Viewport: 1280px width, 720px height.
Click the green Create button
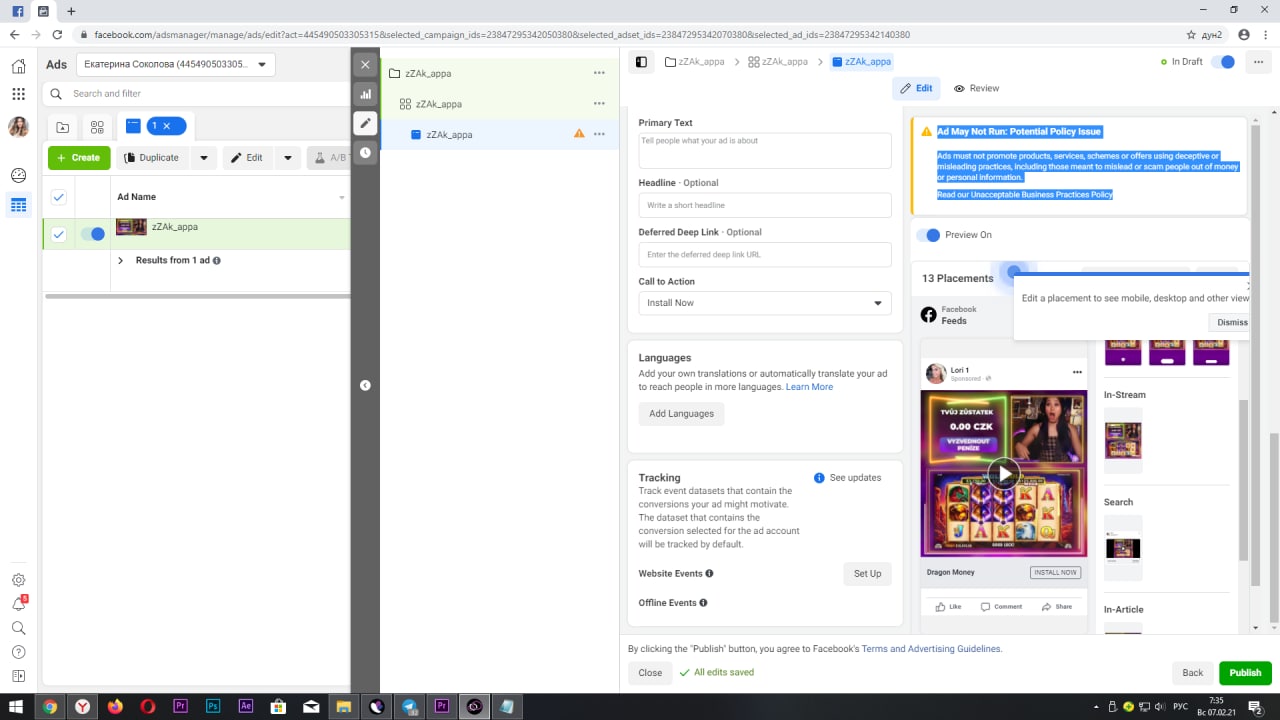tap(79, 158)
